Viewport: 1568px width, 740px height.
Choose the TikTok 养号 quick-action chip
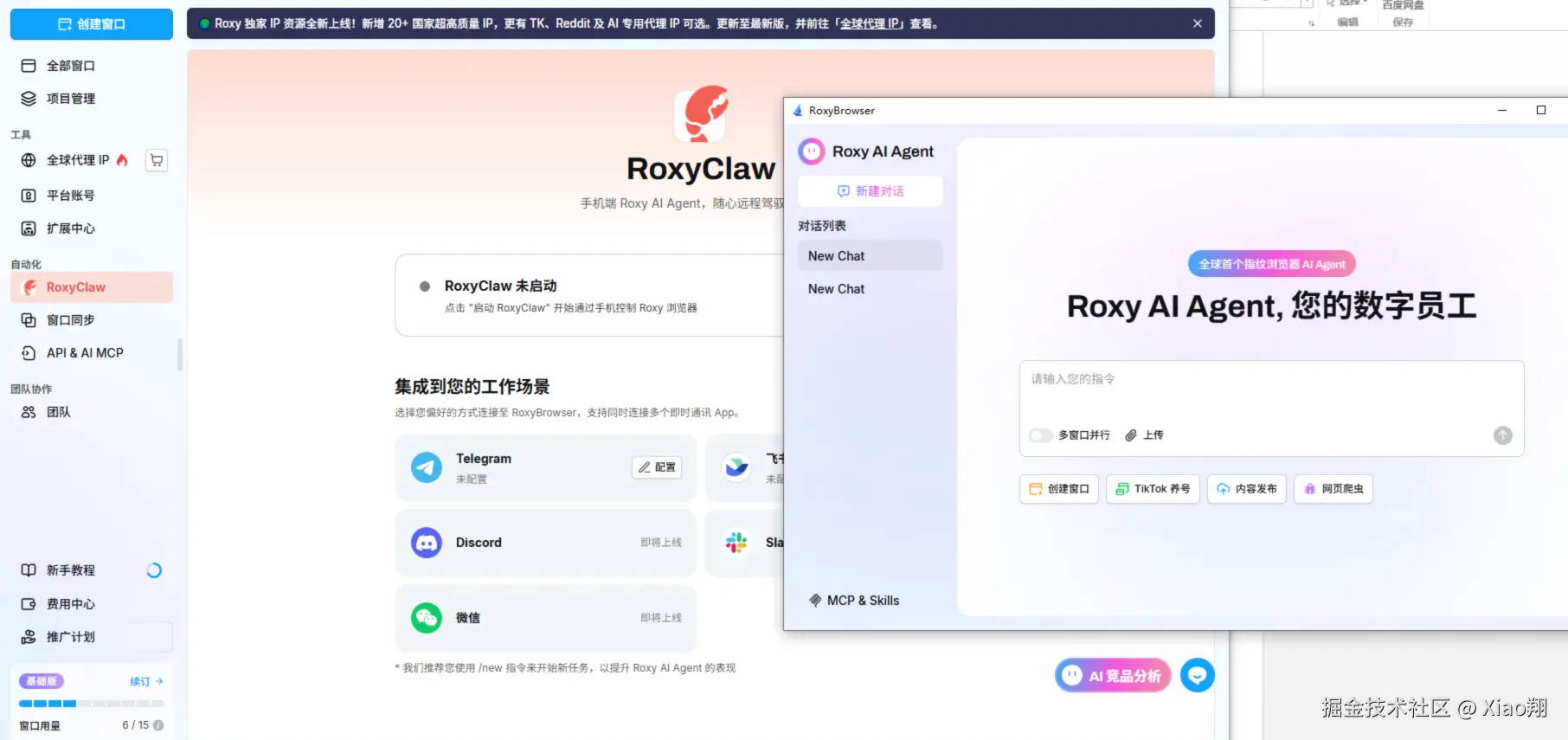(x=1153, y=489)
